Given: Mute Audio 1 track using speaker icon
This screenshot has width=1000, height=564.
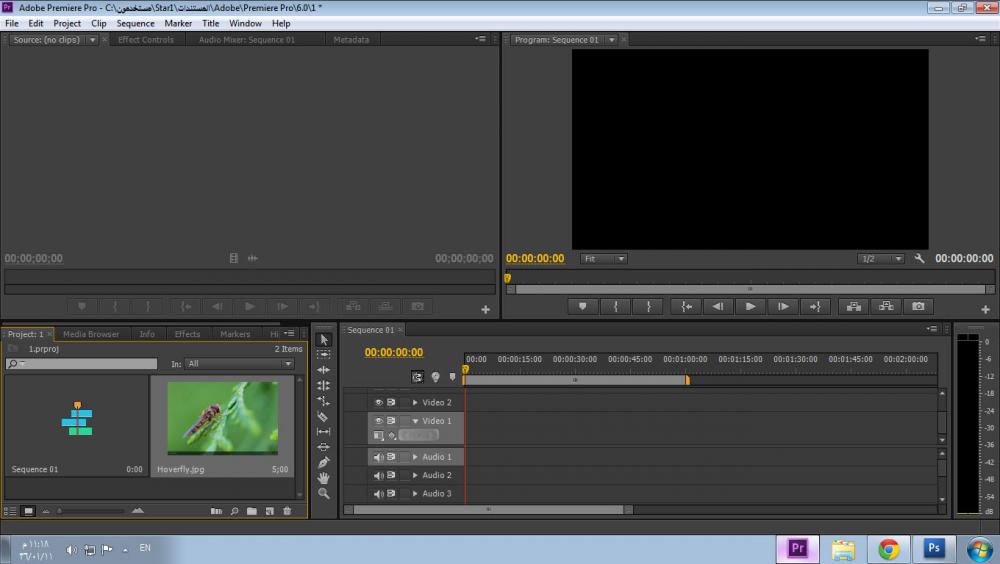Looking at the screenshot, I should pos(379,457).
